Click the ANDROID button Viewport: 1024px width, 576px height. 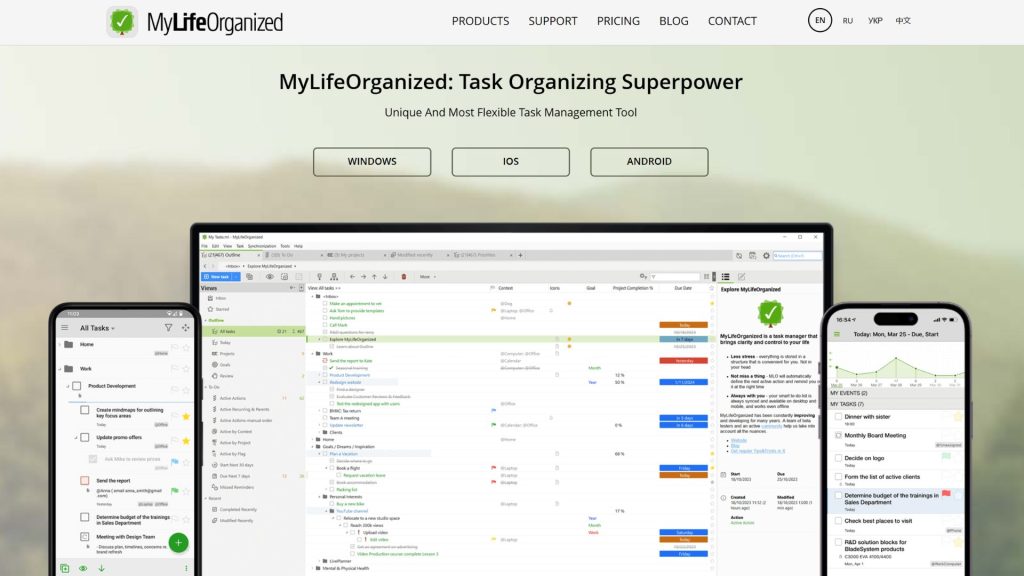pyautogui.click(x=649, y=161)
